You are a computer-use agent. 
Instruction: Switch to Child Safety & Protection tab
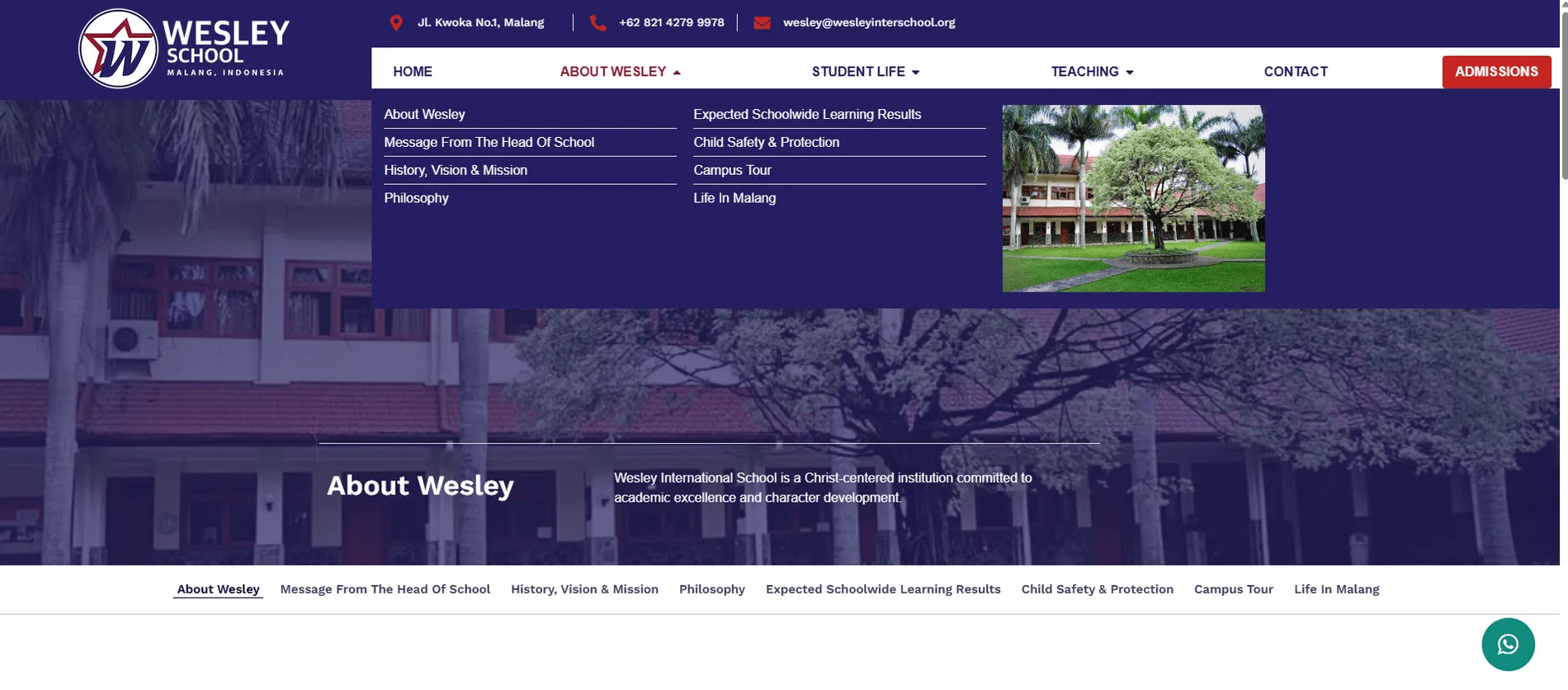click(1098, 589)
